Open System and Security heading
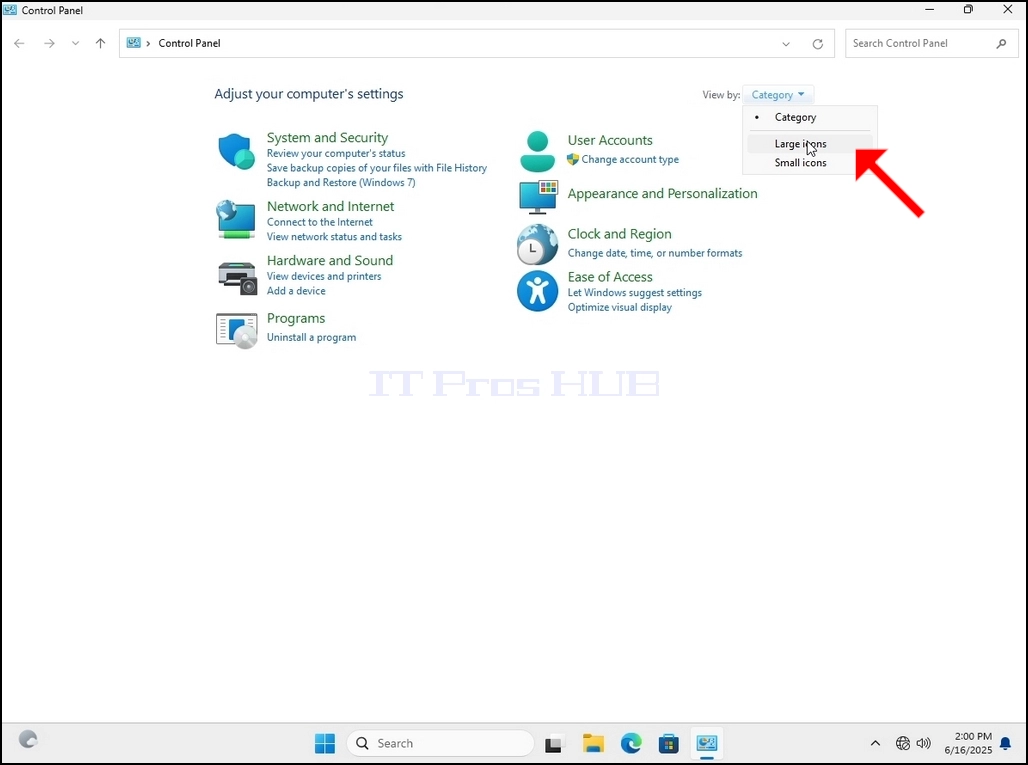The height and width of the screenshot is (765, 1028). pos(327,138)
